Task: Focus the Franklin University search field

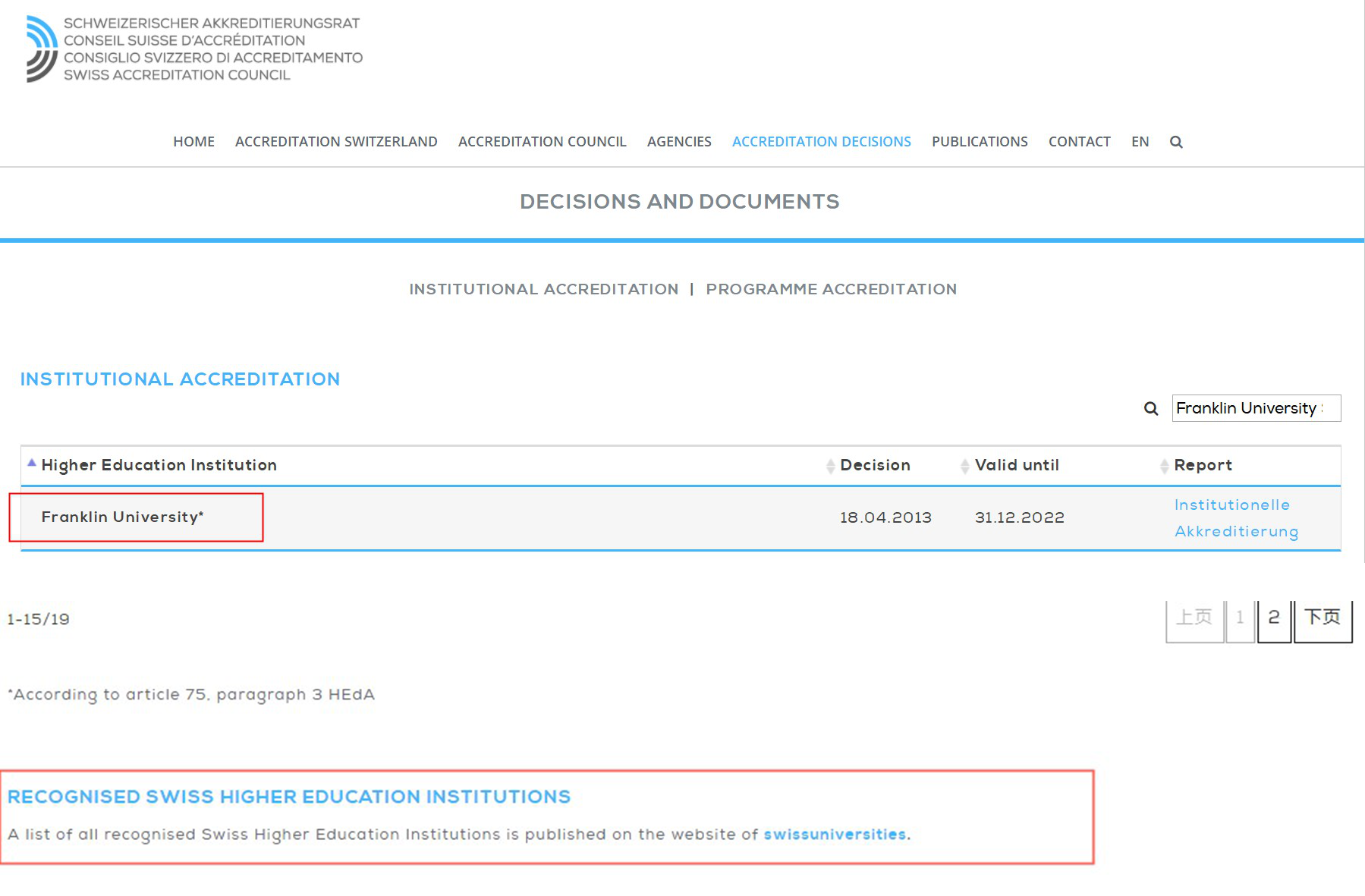Action: pos(1256,408)
